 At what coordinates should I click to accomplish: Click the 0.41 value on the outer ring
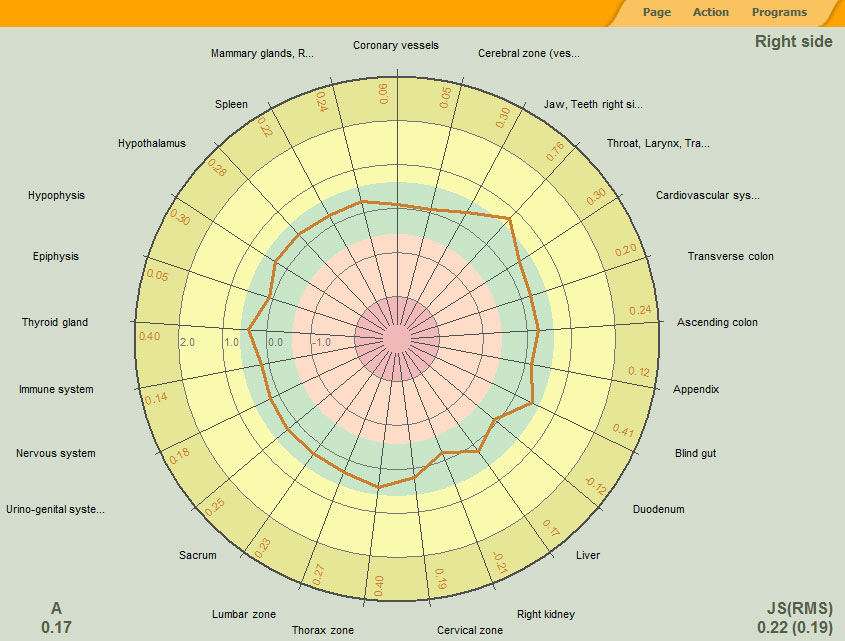[623, 430]
